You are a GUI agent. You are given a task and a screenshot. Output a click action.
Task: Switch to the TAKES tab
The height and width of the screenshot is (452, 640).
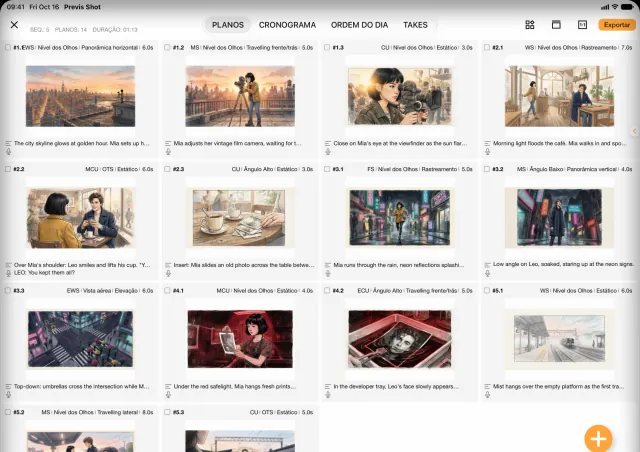coord(415,25)
